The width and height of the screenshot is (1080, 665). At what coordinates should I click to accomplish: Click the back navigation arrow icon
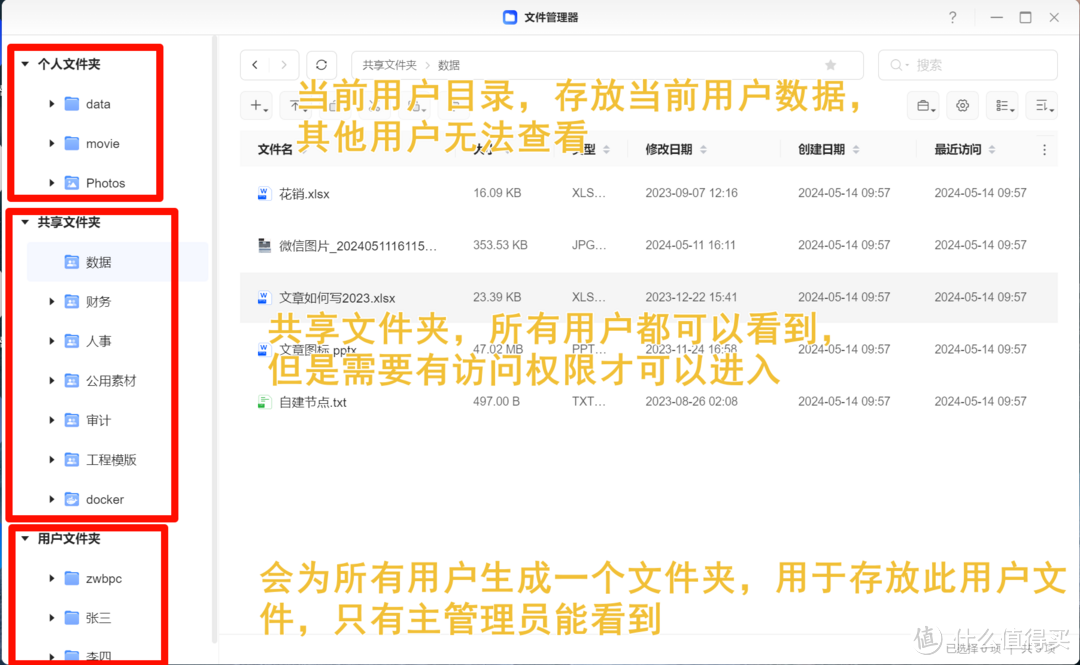tap(255, 64)
